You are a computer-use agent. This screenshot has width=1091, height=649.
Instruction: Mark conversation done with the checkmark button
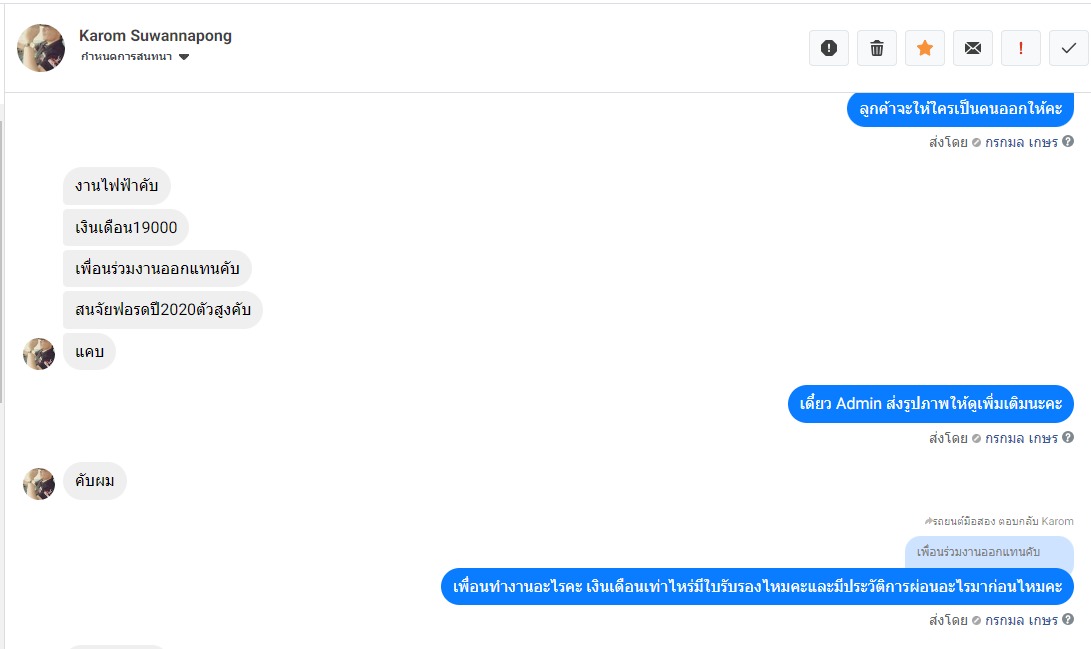(1069, 48)
